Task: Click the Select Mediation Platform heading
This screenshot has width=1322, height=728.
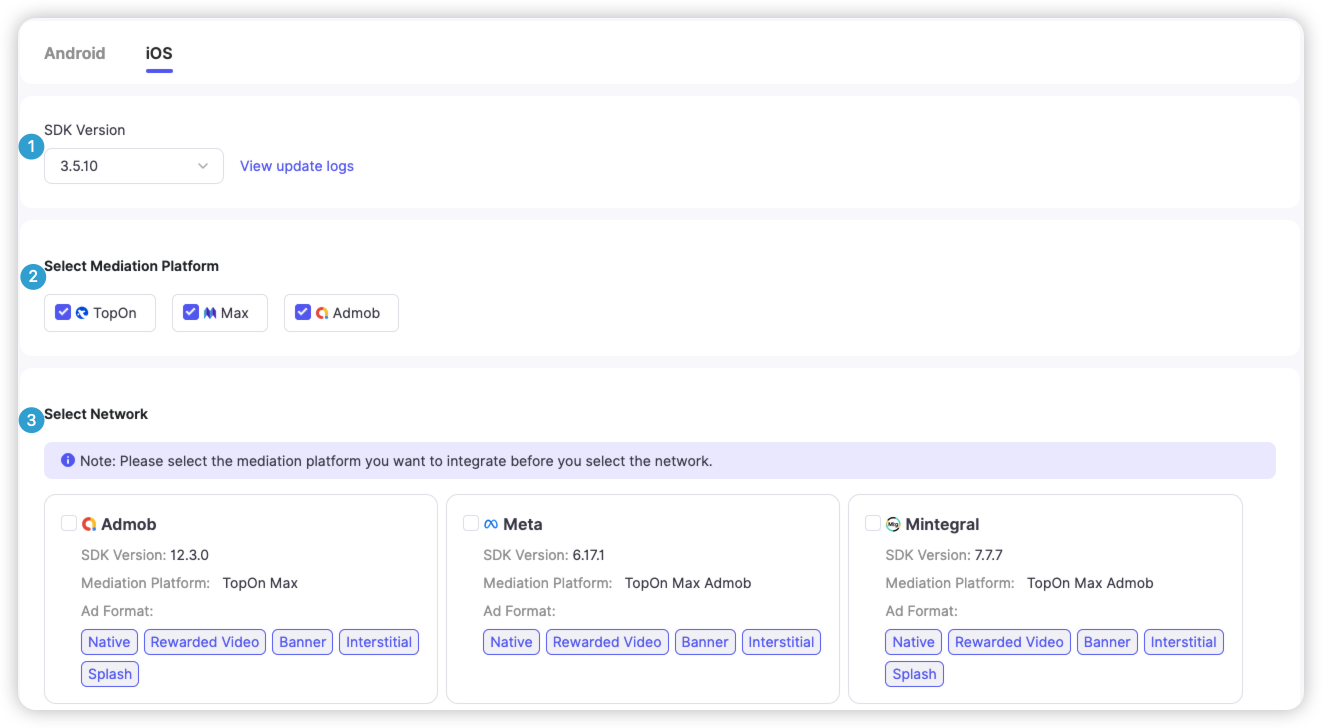Action: point(132,266)
